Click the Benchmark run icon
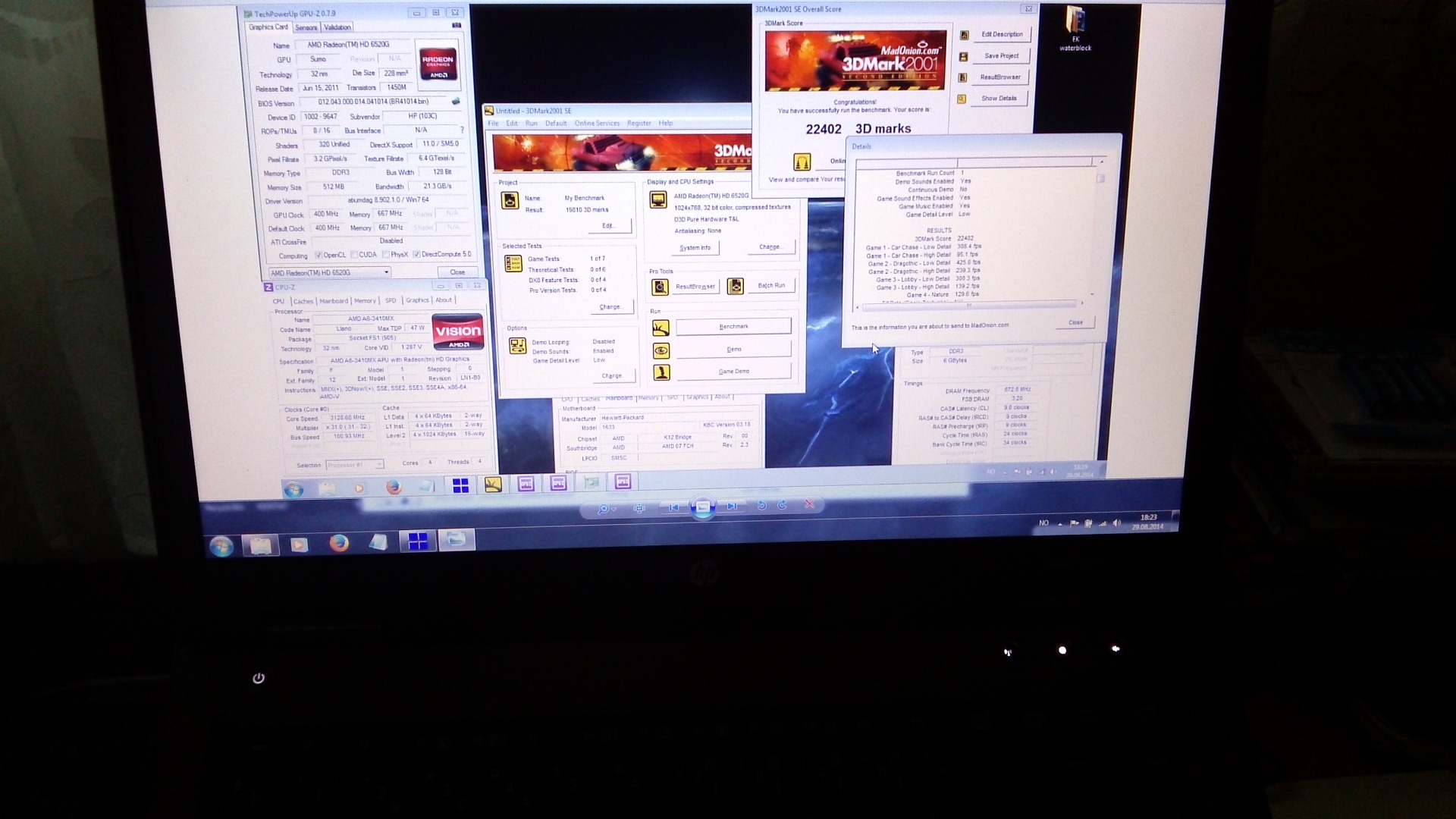 click(x=661, y=328)
